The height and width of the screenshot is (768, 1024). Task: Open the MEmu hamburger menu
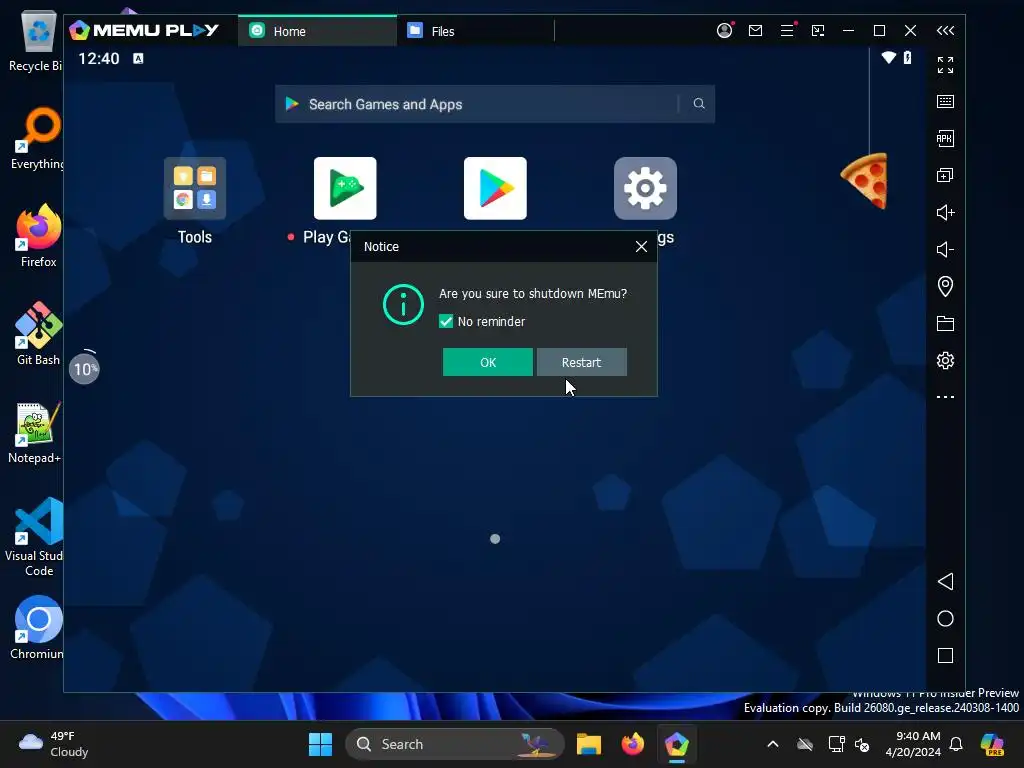(x=787, y=30)
